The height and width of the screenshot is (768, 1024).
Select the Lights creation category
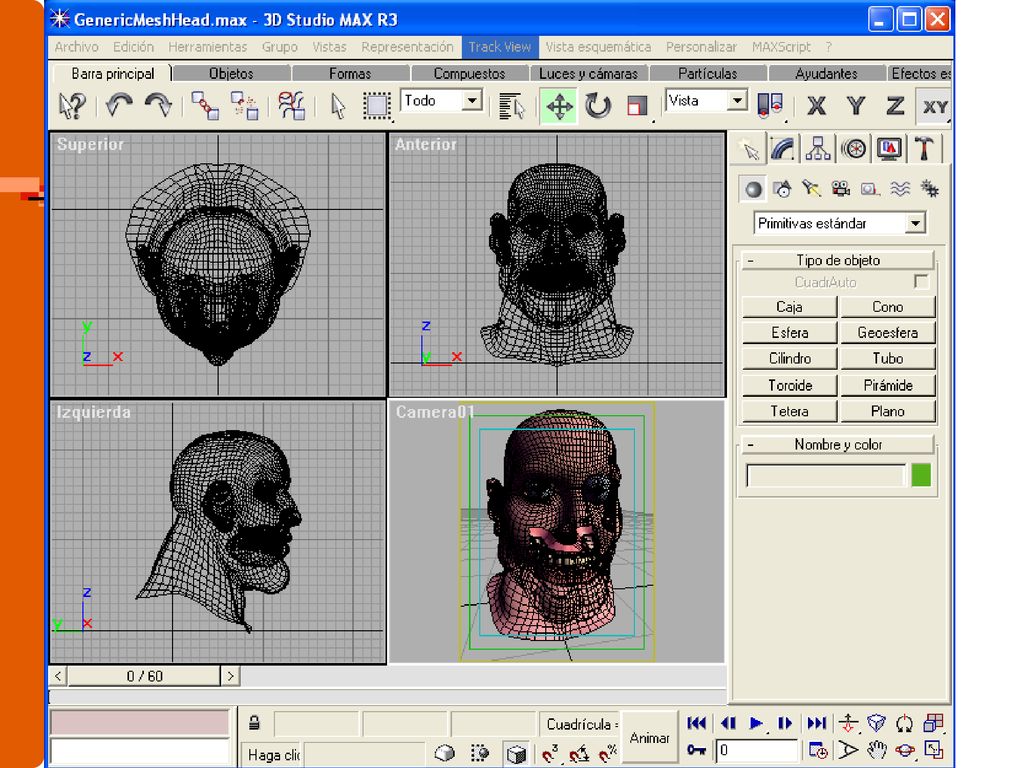(811, 189)
